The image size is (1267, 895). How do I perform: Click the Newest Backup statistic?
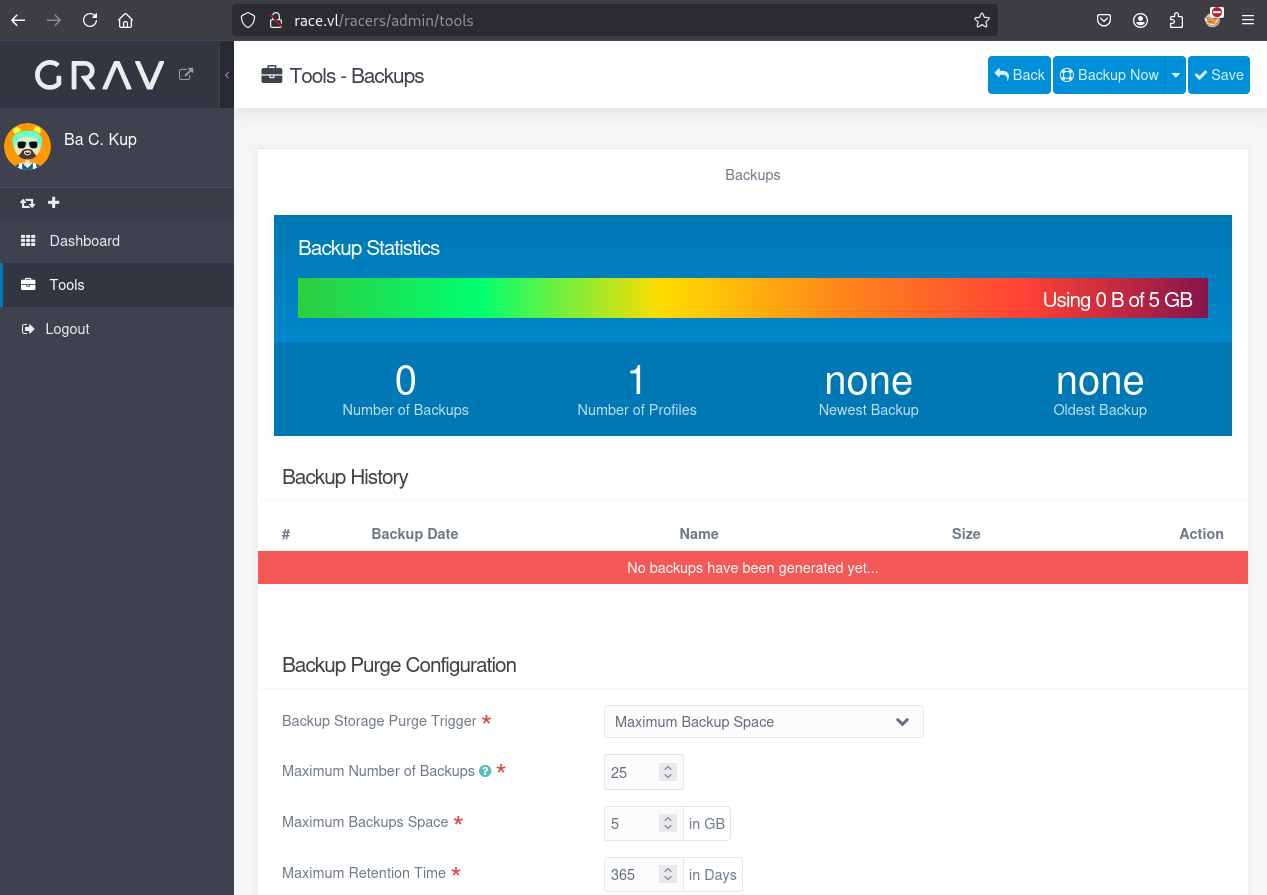tap(868, 390)
